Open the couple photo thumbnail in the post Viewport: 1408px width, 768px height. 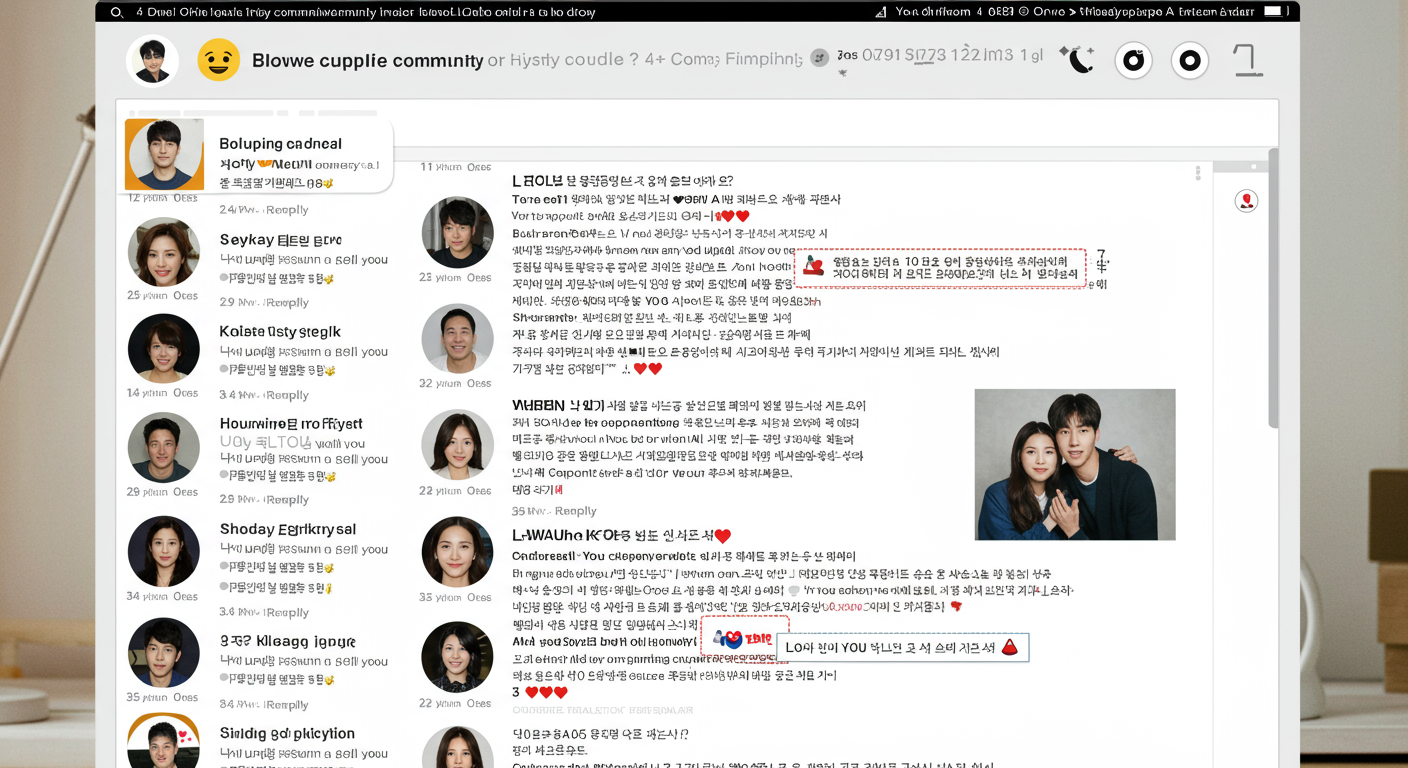pyautogui.click(x=1075, y=465)
